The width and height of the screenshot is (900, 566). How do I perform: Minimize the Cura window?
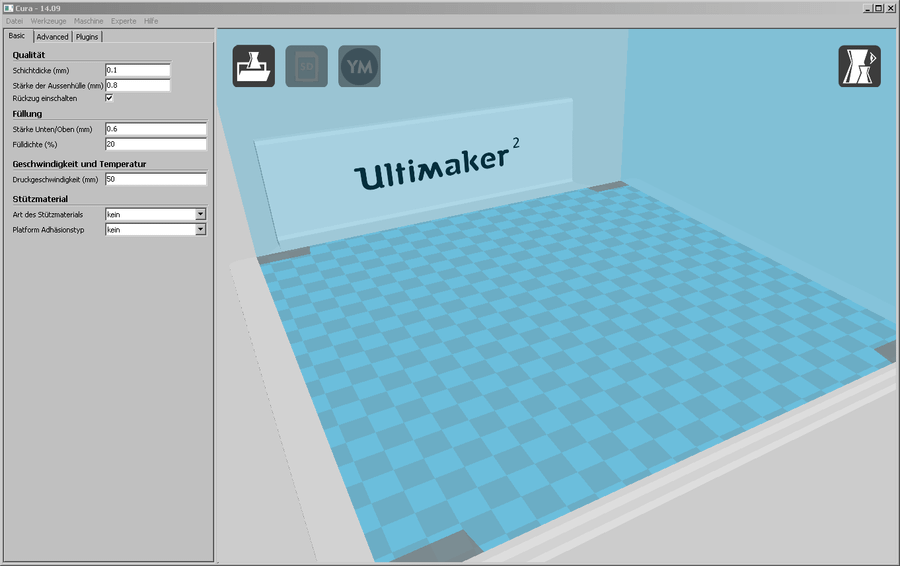point(868,8)
